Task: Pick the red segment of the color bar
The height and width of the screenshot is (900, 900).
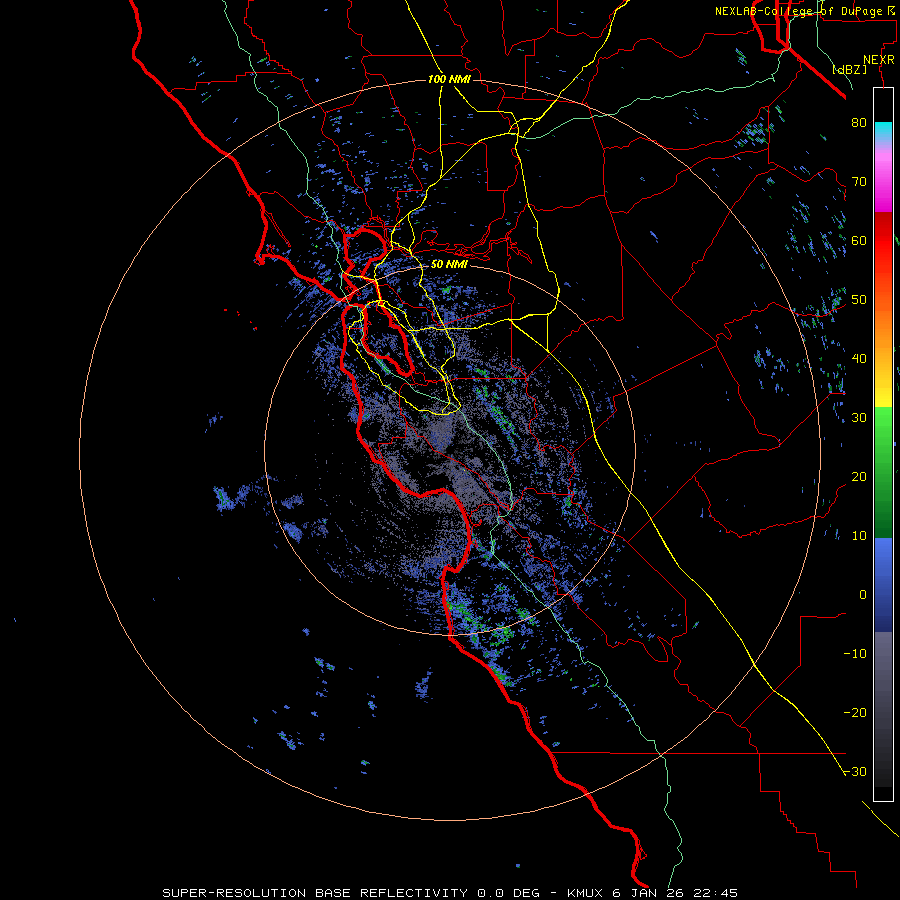Action: click(x=883, y=241)
